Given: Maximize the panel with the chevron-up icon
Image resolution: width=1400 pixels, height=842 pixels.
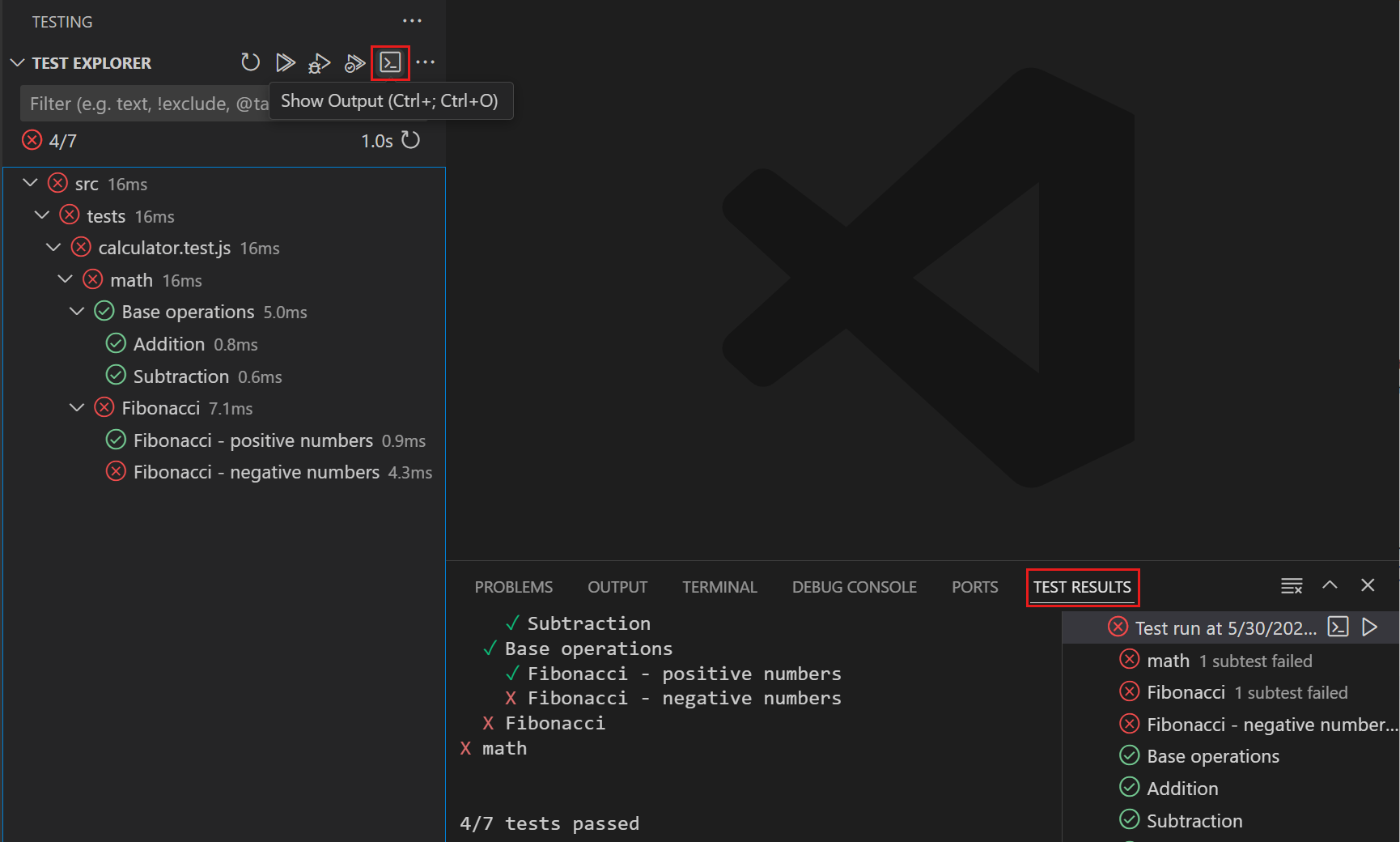Looking at the screenshot, I should (1330, 585).
